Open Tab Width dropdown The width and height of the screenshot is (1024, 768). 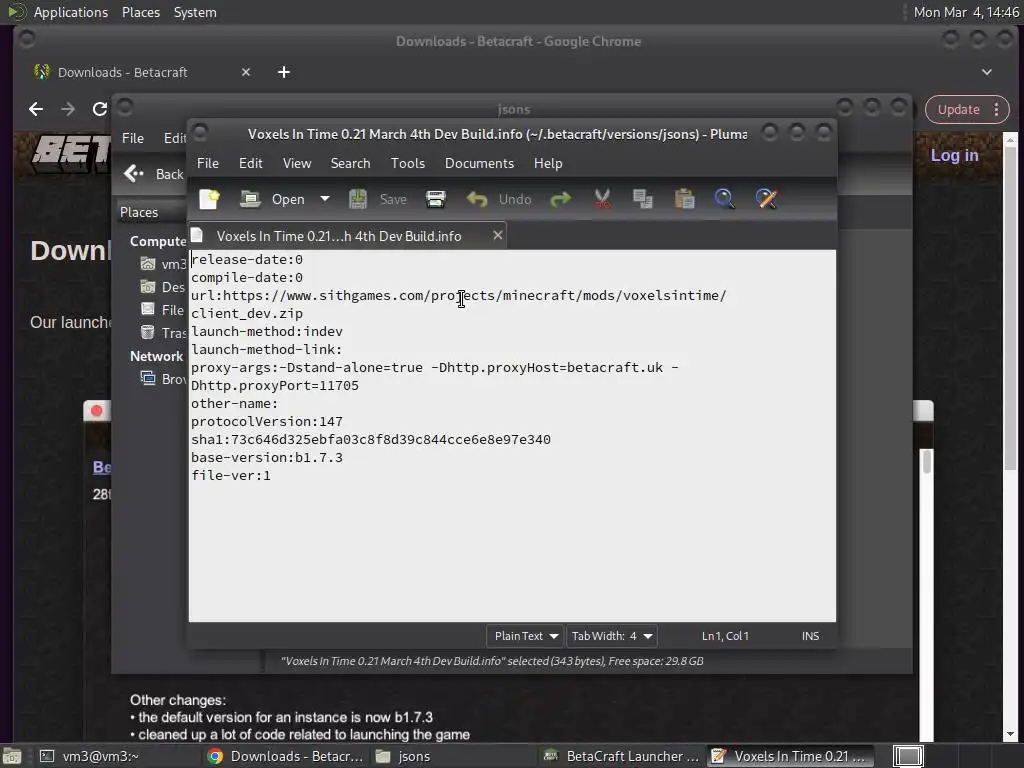(x=612, y=636)
